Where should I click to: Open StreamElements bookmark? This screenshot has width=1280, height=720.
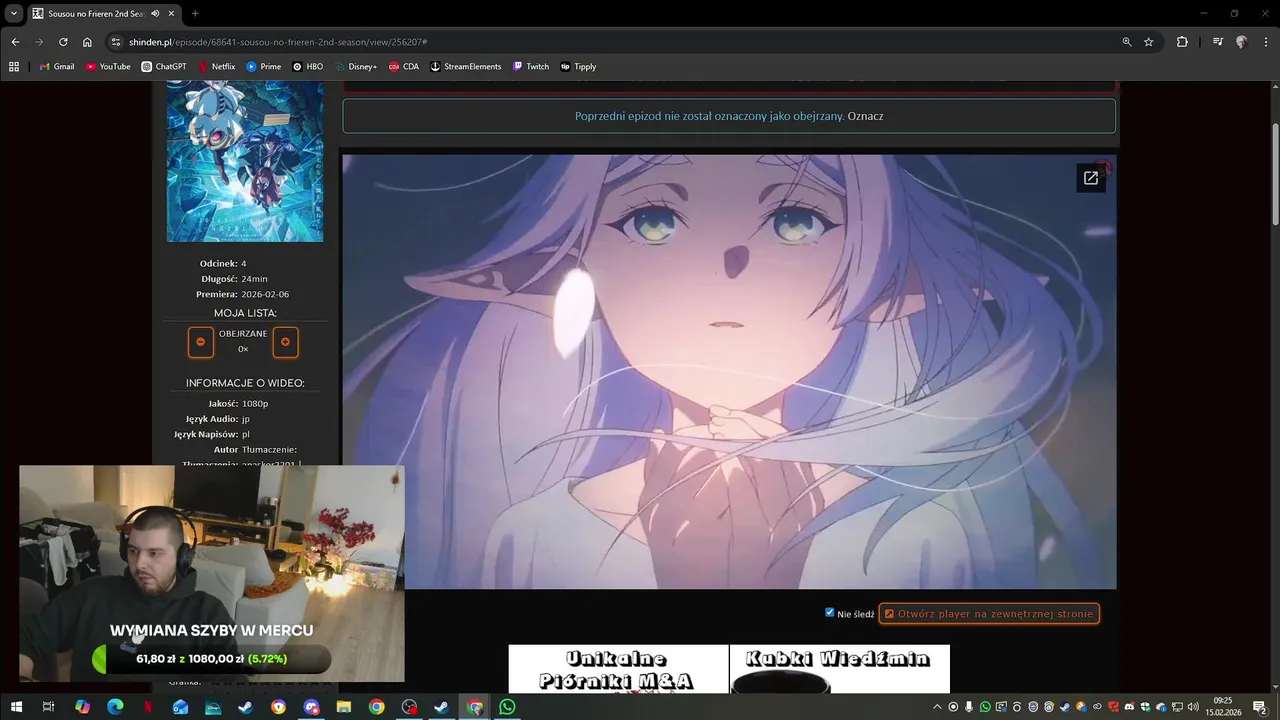click(x=466, y=67)
